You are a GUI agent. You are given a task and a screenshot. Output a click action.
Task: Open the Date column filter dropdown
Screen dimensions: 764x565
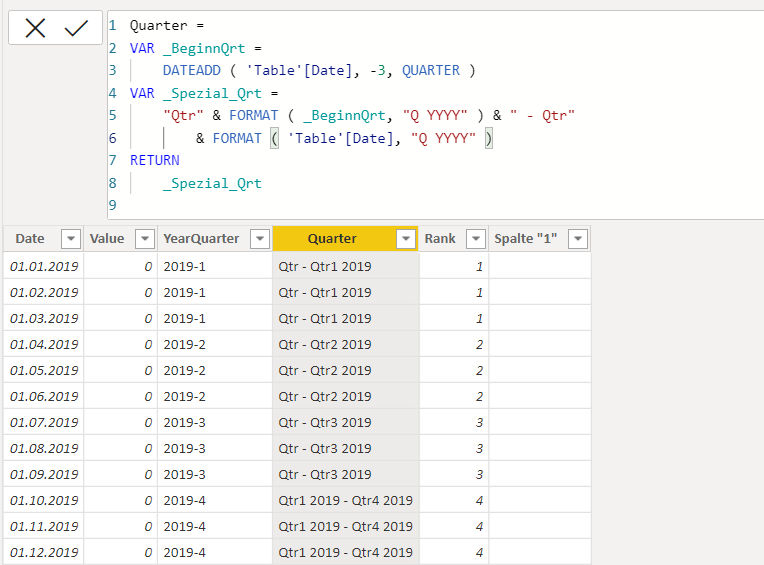click(x=71, y=239)
